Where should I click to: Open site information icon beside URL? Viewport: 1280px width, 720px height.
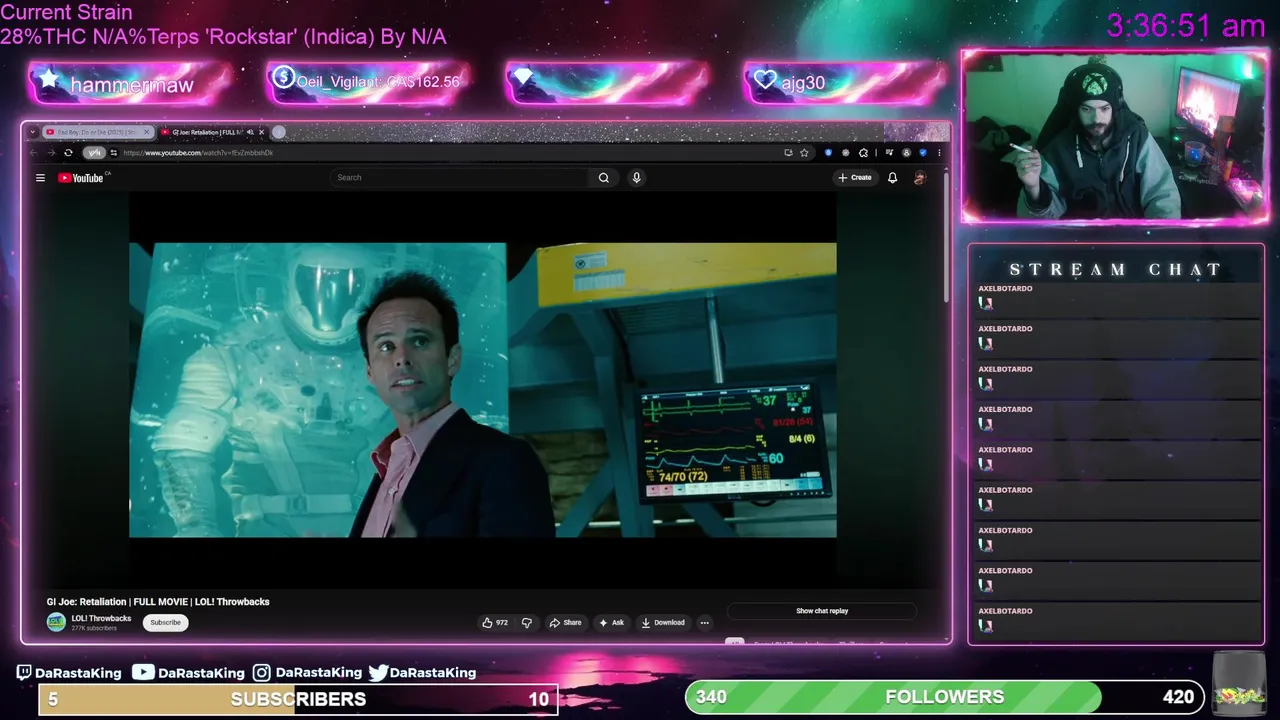click(113, 153)
